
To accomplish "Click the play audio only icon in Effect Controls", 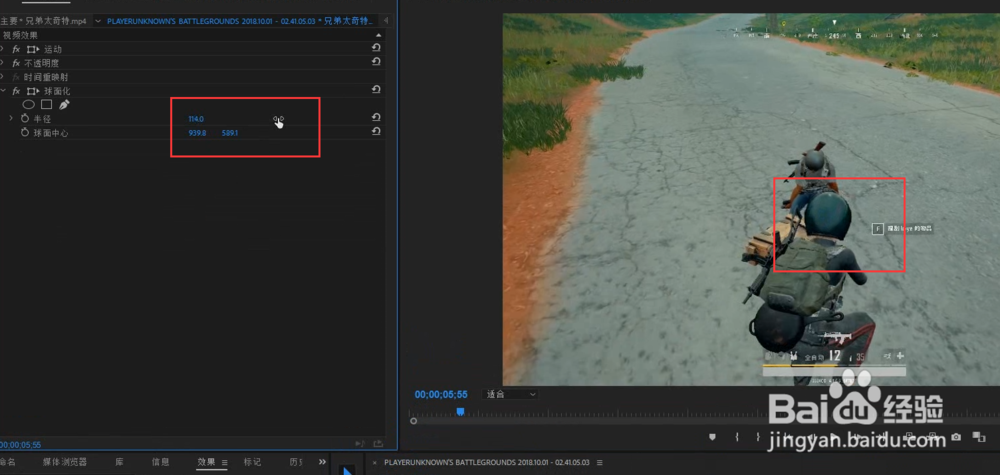I will click(360, 444).
